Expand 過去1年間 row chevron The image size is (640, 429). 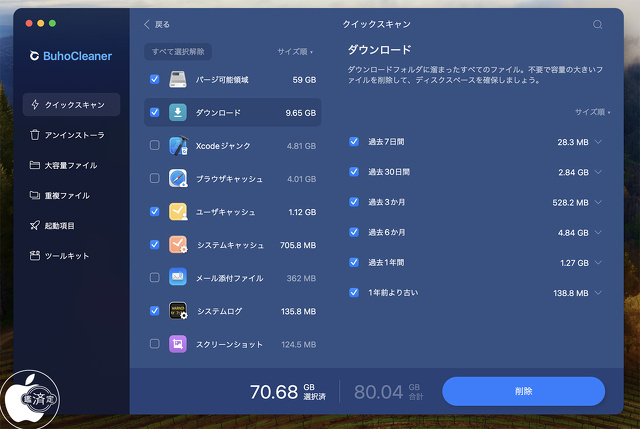(598, 263)
